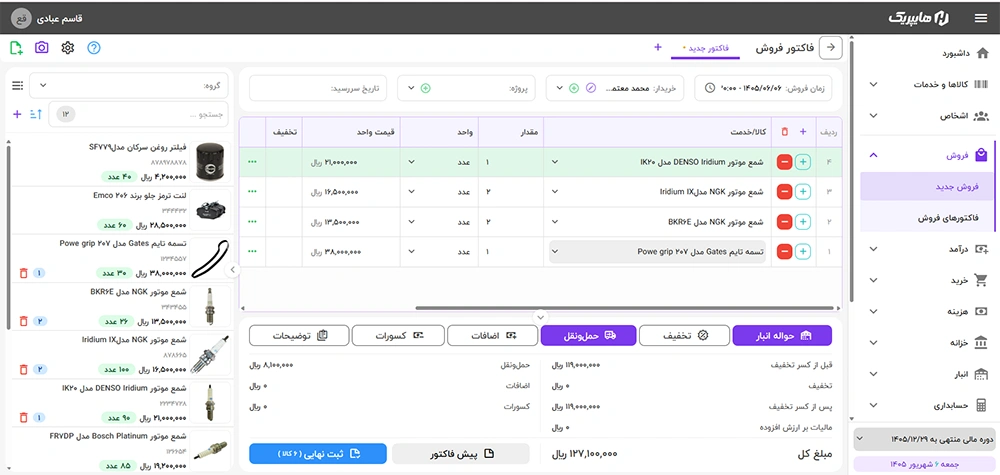Collapse the product side panel arrow
Image resolution: width=1000 pixels, height=475 pixels.
[232, 270]
